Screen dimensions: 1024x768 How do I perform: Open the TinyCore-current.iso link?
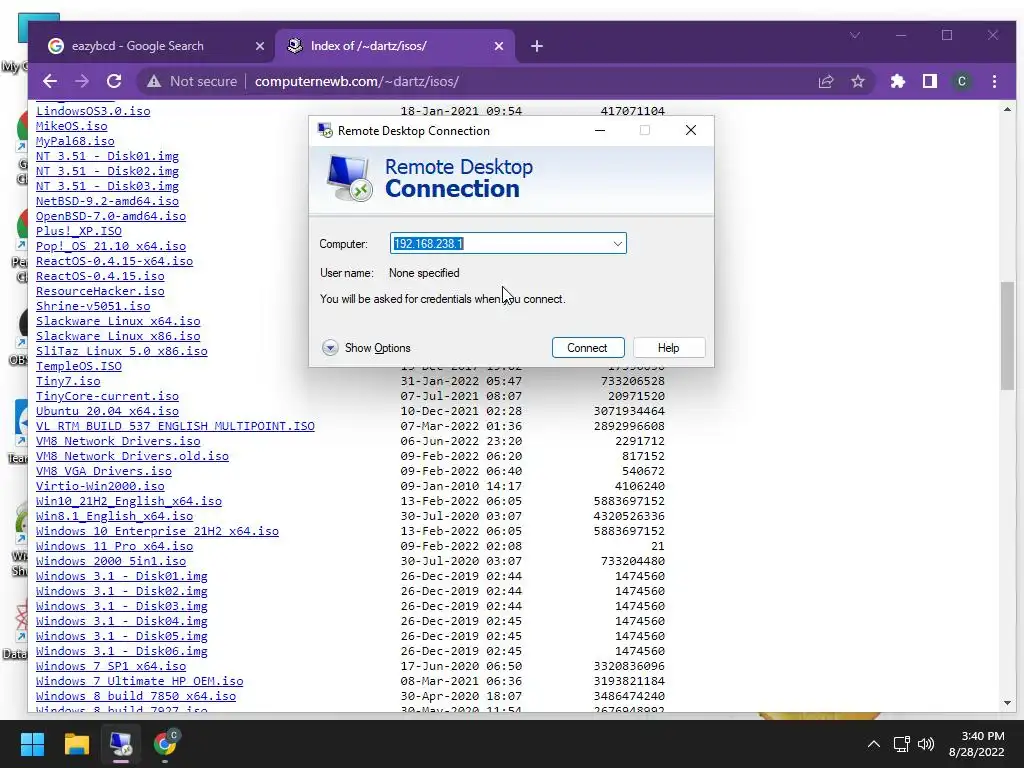pos(107,396)
